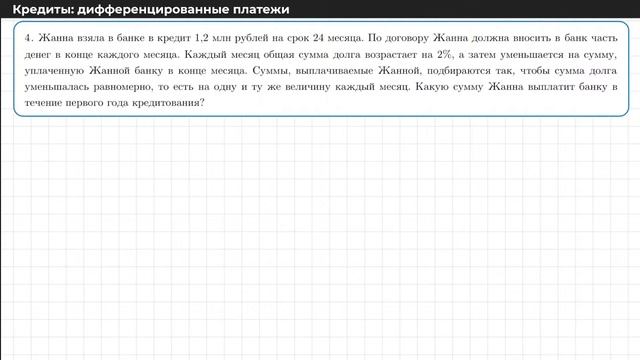
Task: Click the problem number "4."
Action: 28,38
